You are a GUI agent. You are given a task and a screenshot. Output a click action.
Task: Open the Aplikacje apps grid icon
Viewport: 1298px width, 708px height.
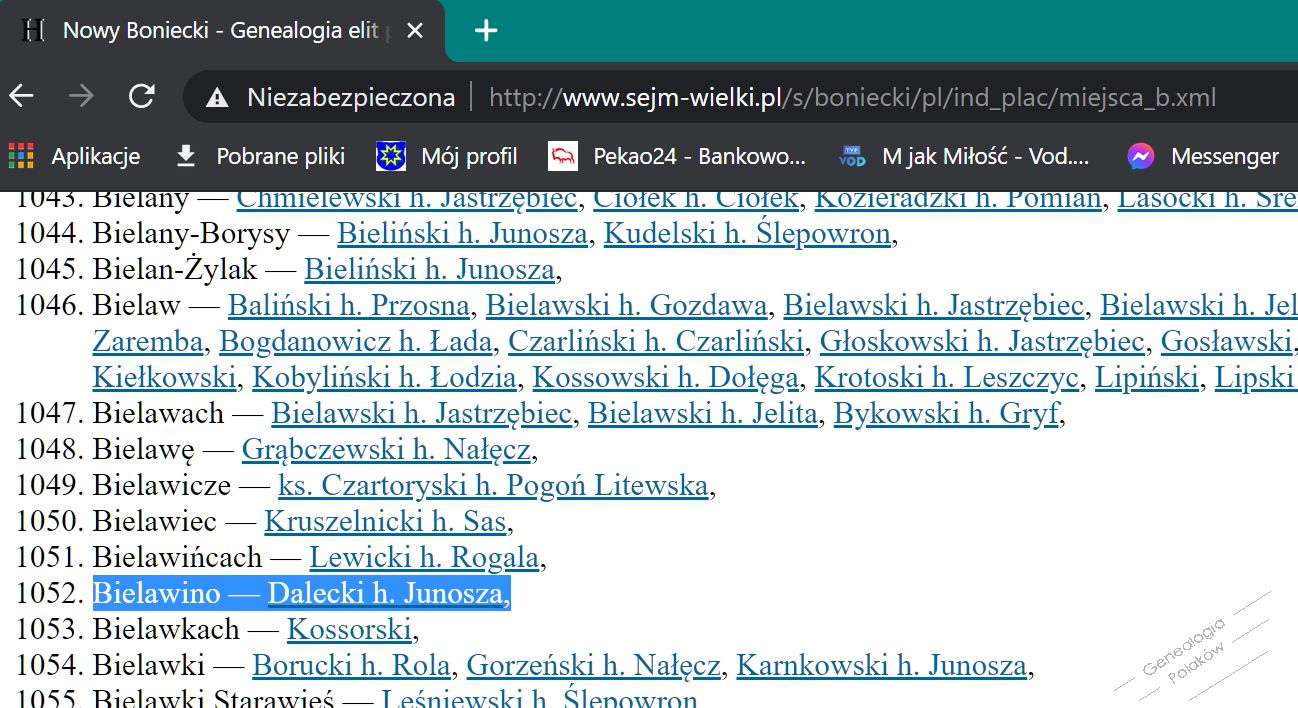[21, 156]
